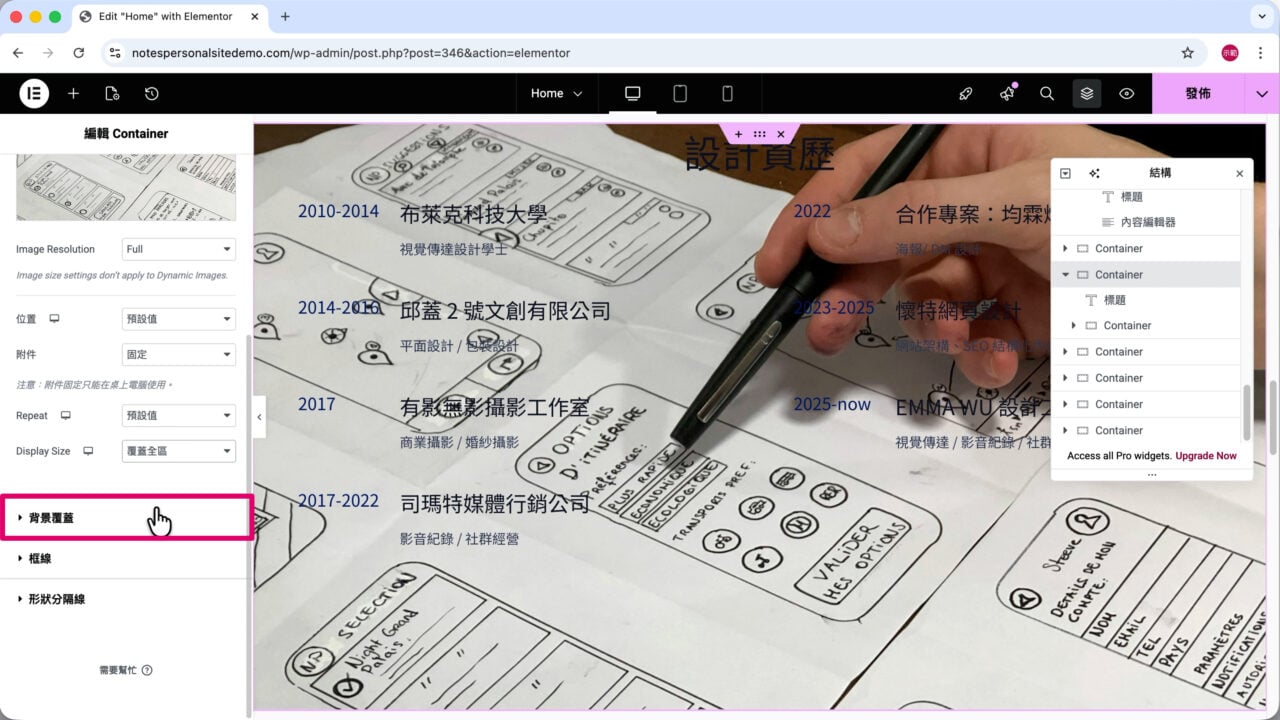Follow the Upgrade Now link
Image resolution: width=1280 pixels, height=720 pixels.
(x=1206, y=456)
